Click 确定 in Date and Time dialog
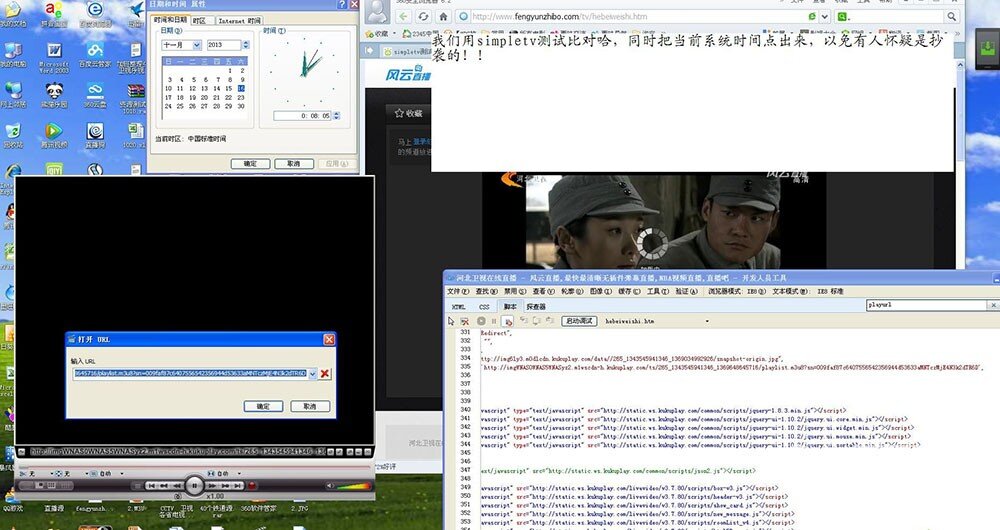This screenshot has width=1000, height=530. click(x=250, y=164)
